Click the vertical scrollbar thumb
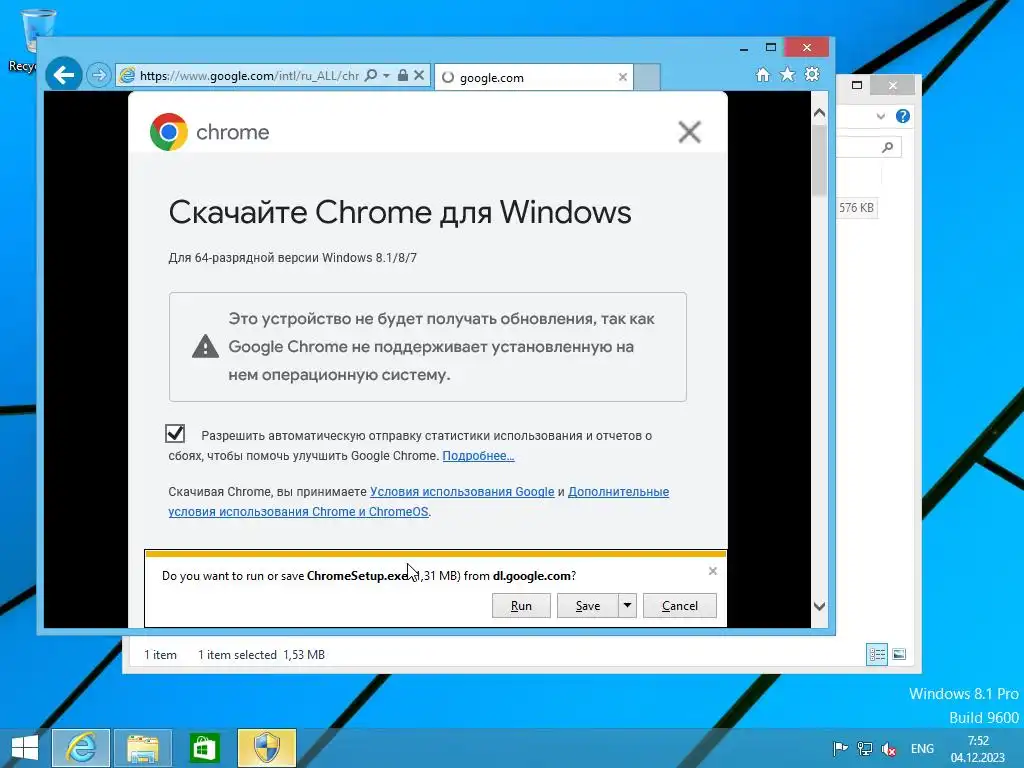The height and width of the screenshot is (768, 1024). 819,160
